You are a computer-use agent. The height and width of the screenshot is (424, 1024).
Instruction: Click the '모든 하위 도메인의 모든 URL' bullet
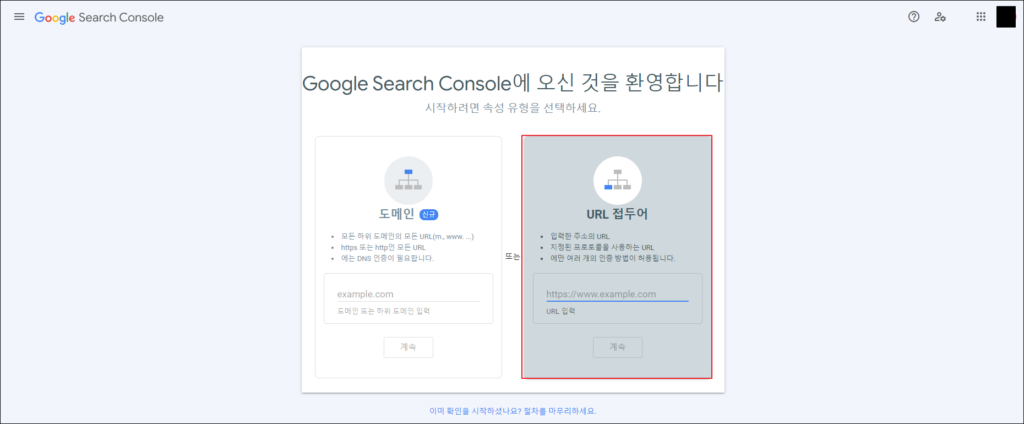click(x=408, y=236)
